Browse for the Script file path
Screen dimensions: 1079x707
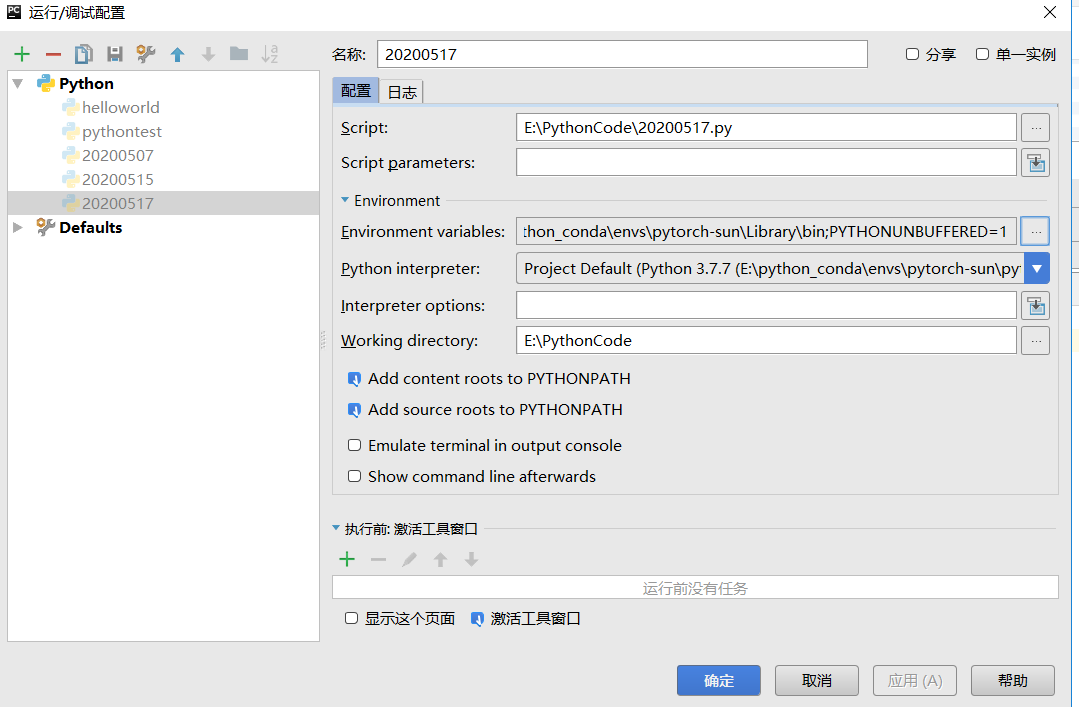tap(1035, 127)
